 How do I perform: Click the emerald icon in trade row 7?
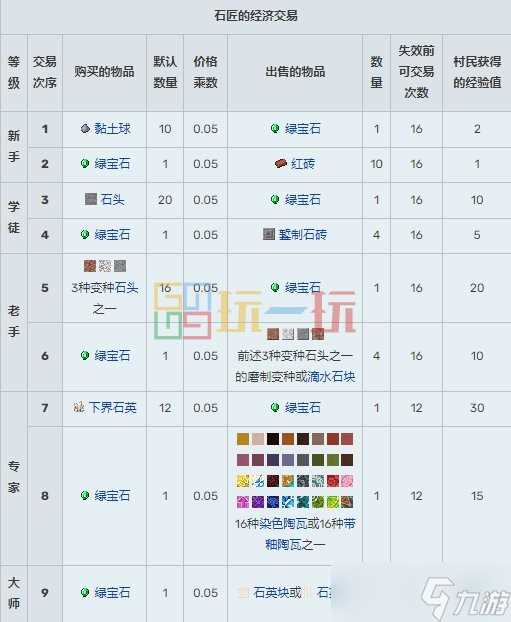point(275,407)
